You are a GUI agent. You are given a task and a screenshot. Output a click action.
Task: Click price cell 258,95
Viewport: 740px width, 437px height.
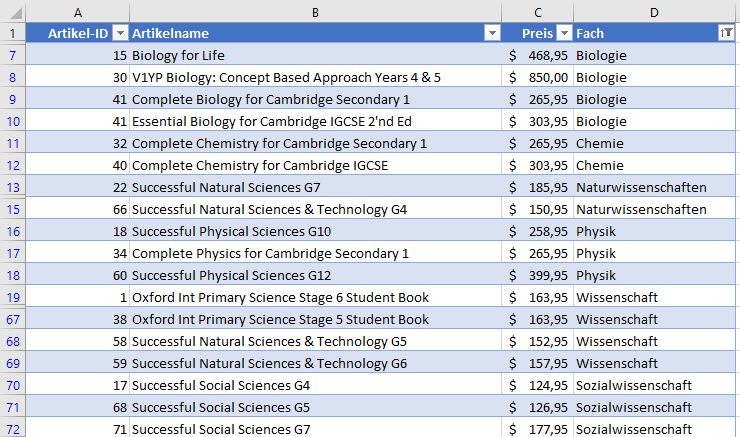tap(538, 231)
